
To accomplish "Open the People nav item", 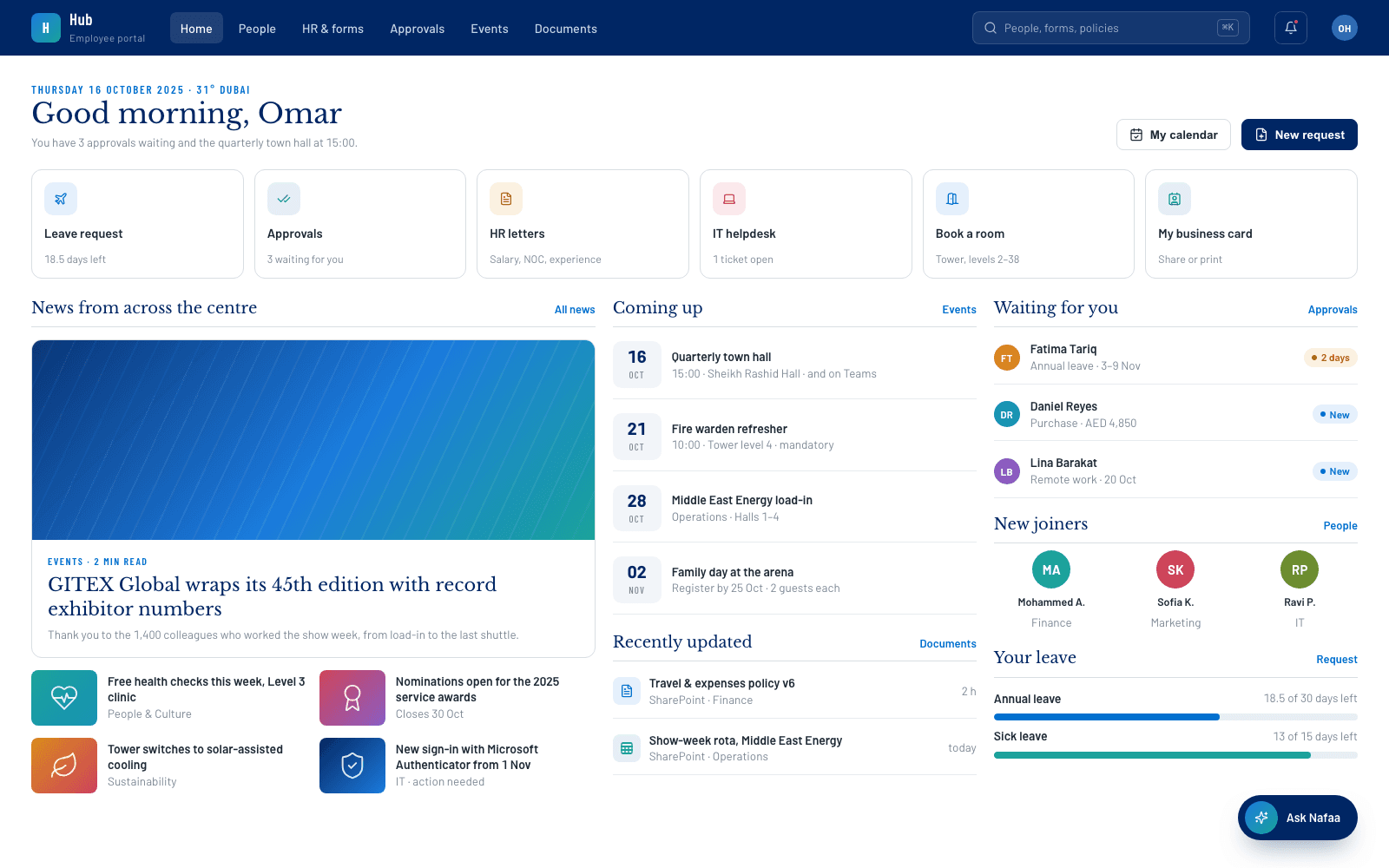I will pyautogui.click(x=257, y=28).
